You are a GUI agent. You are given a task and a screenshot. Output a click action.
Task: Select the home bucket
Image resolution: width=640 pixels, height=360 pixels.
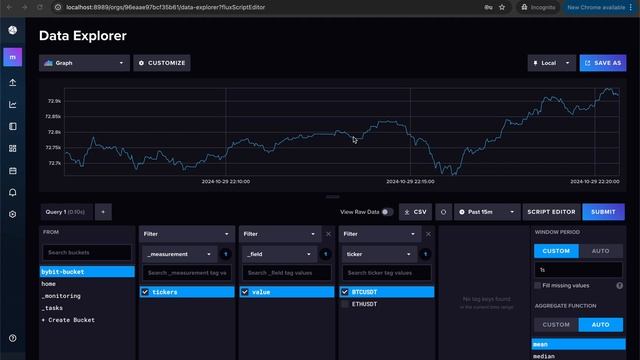[x=87, y=284]
